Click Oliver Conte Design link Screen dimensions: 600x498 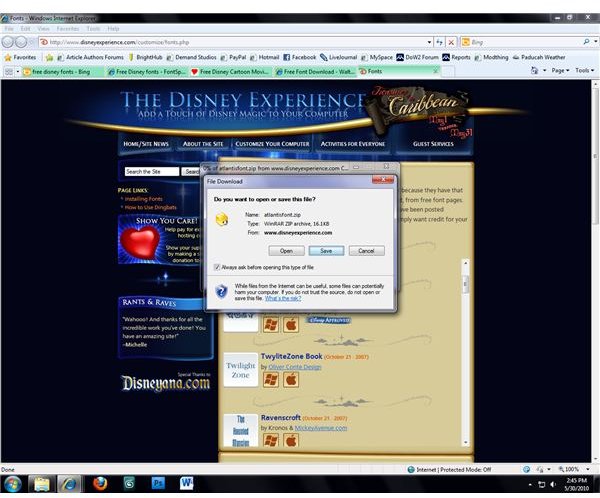[x=295, y=367]
